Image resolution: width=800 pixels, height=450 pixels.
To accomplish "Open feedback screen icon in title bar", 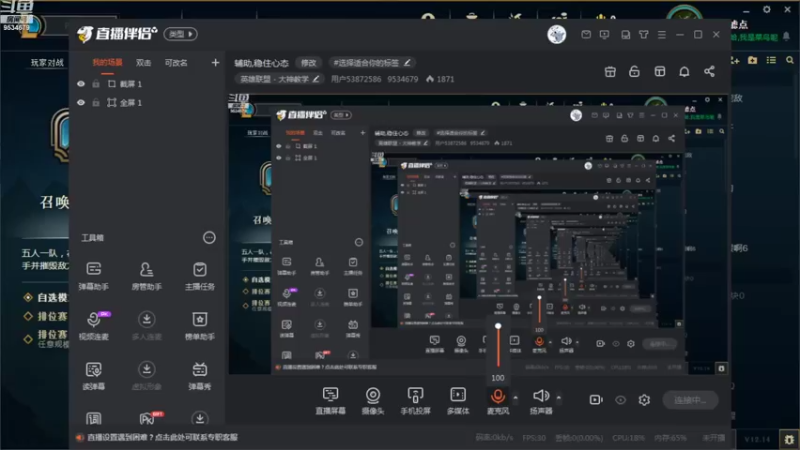I will pyautogui.click(x=605, y=35).
